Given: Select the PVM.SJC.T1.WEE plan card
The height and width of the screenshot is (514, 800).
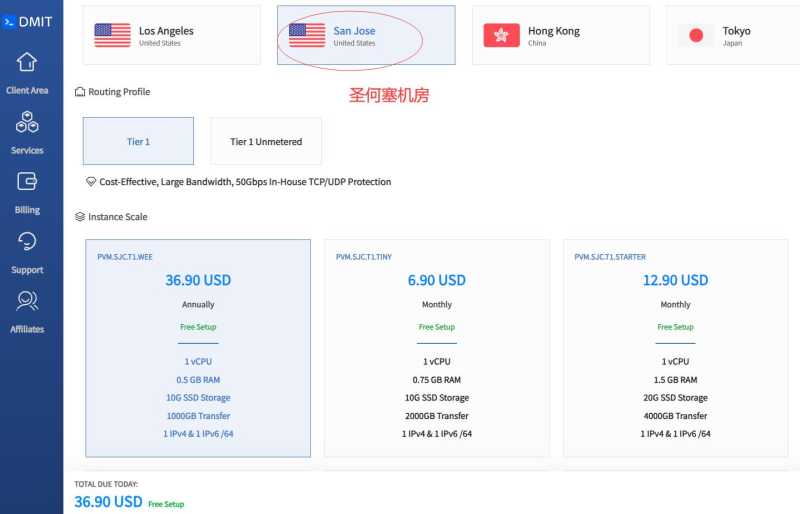Looking at the screenshot, I should 198,348.
